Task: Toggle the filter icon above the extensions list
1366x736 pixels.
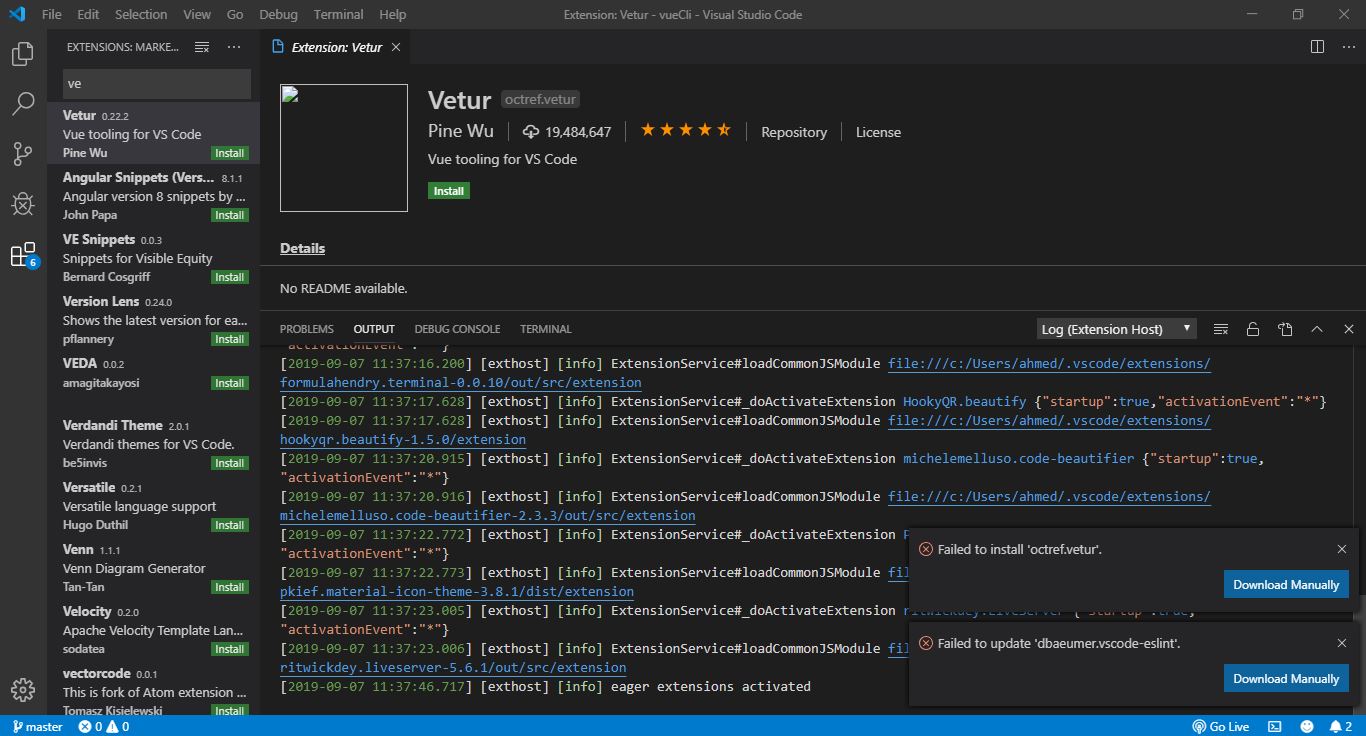Action: [x=200, y=46]
